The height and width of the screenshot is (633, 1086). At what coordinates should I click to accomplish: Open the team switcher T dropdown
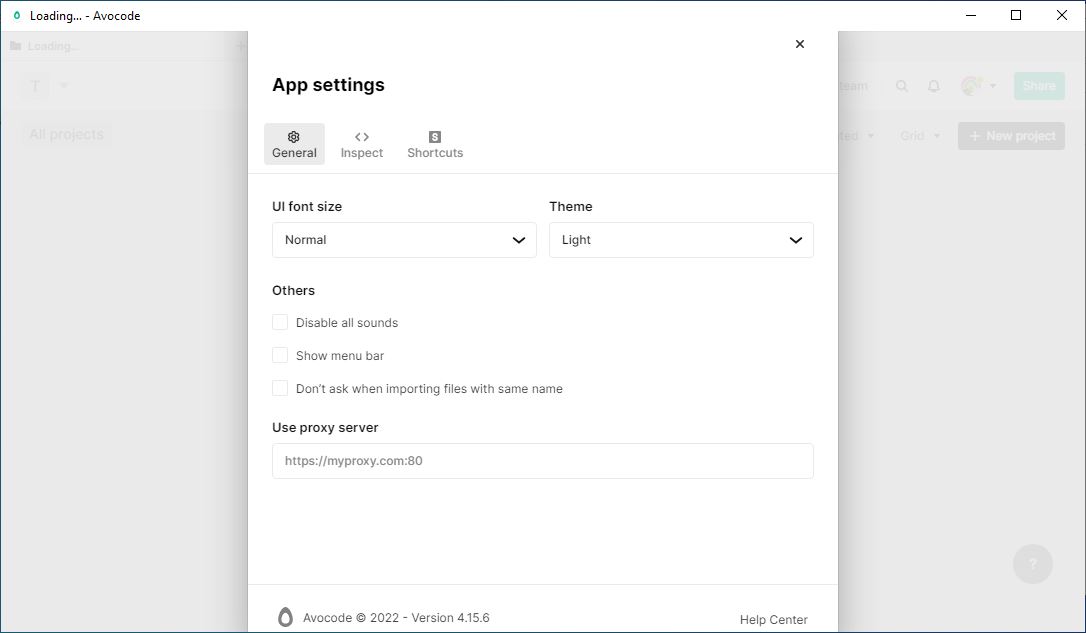pos(45,86)
